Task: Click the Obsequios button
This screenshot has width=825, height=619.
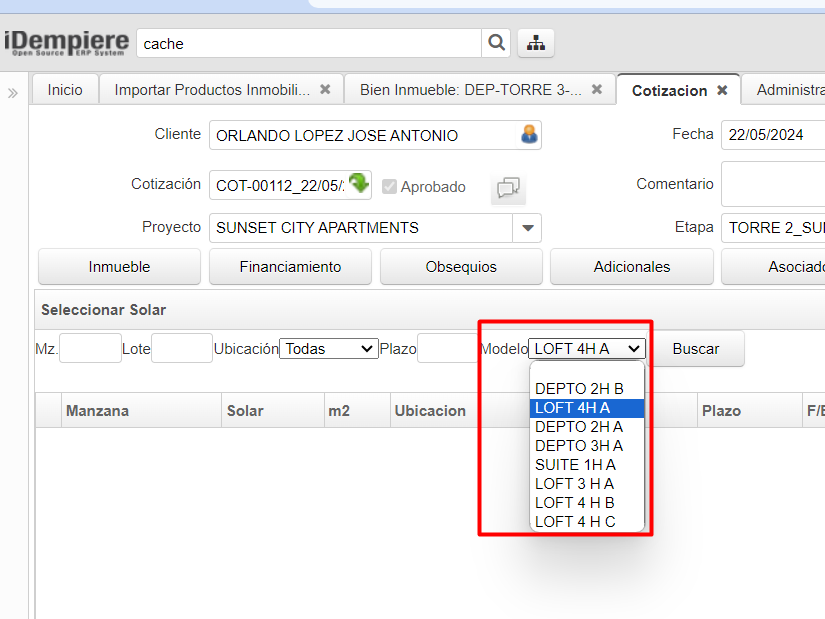Action: (461, 267)
